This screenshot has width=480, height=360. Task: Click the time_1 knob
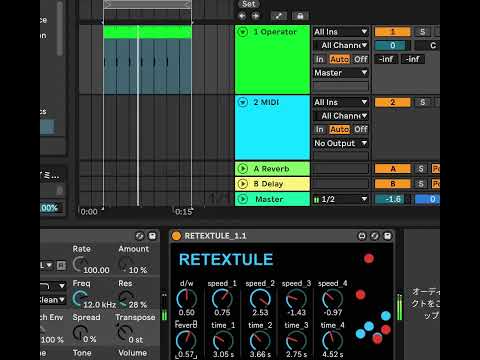[x=223, y=341]
